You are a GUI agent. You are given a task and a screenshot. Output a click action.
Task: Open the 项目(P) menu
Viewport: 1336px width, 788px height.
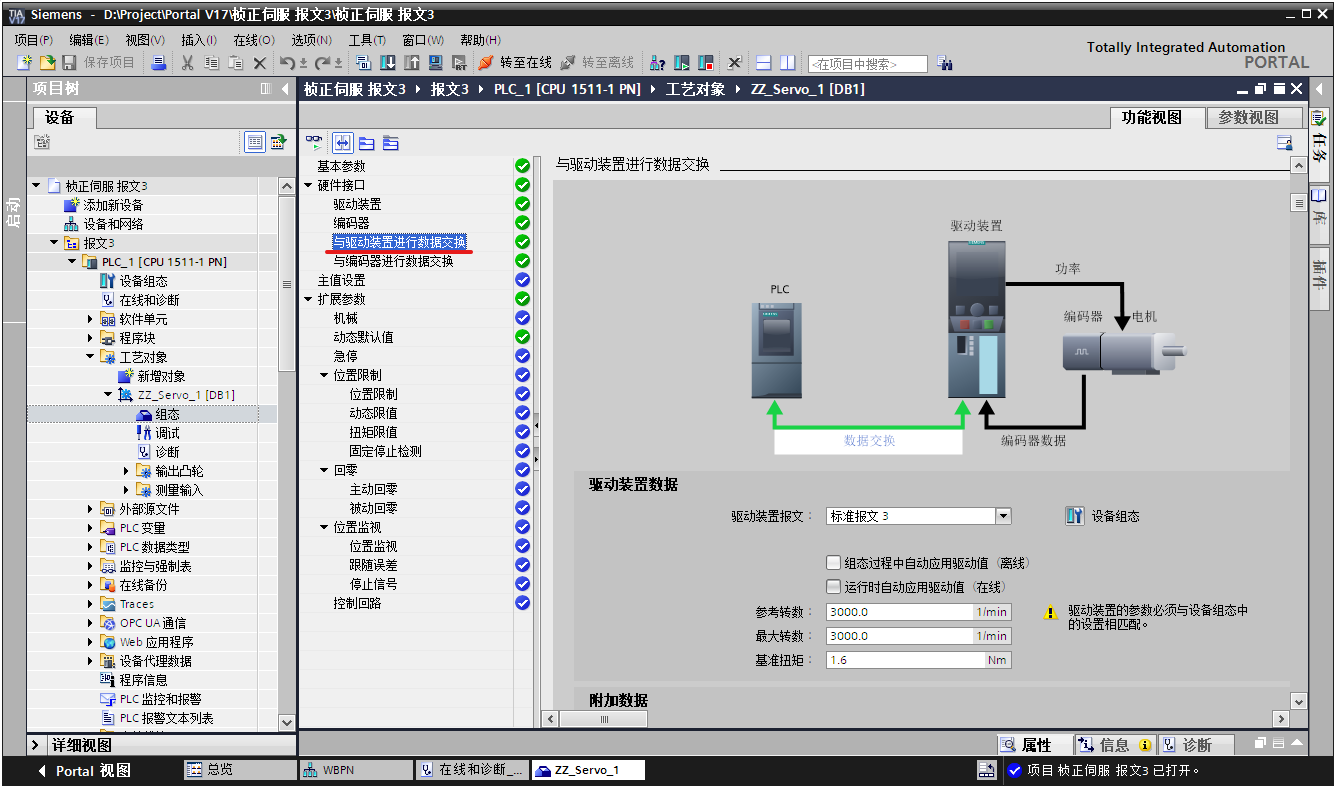[33, 40]
